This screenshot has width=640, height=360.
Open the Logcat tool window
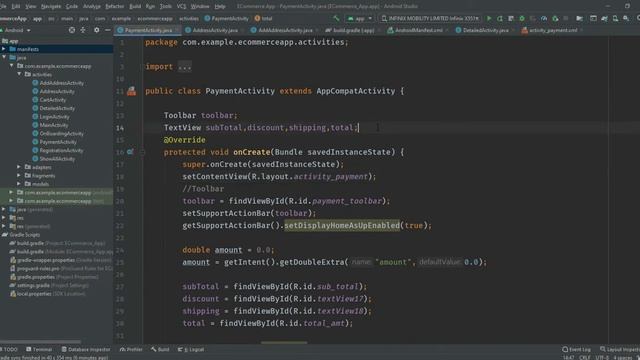191,349
